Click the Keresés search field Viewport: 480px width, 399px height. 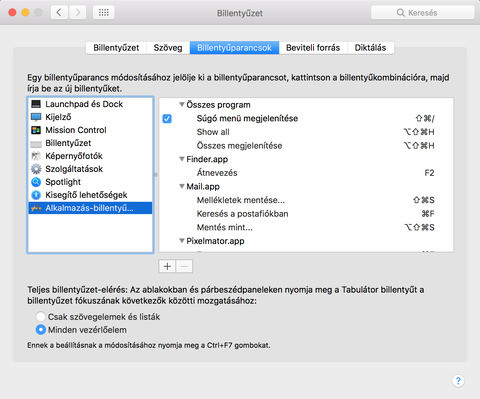[423, 13]
